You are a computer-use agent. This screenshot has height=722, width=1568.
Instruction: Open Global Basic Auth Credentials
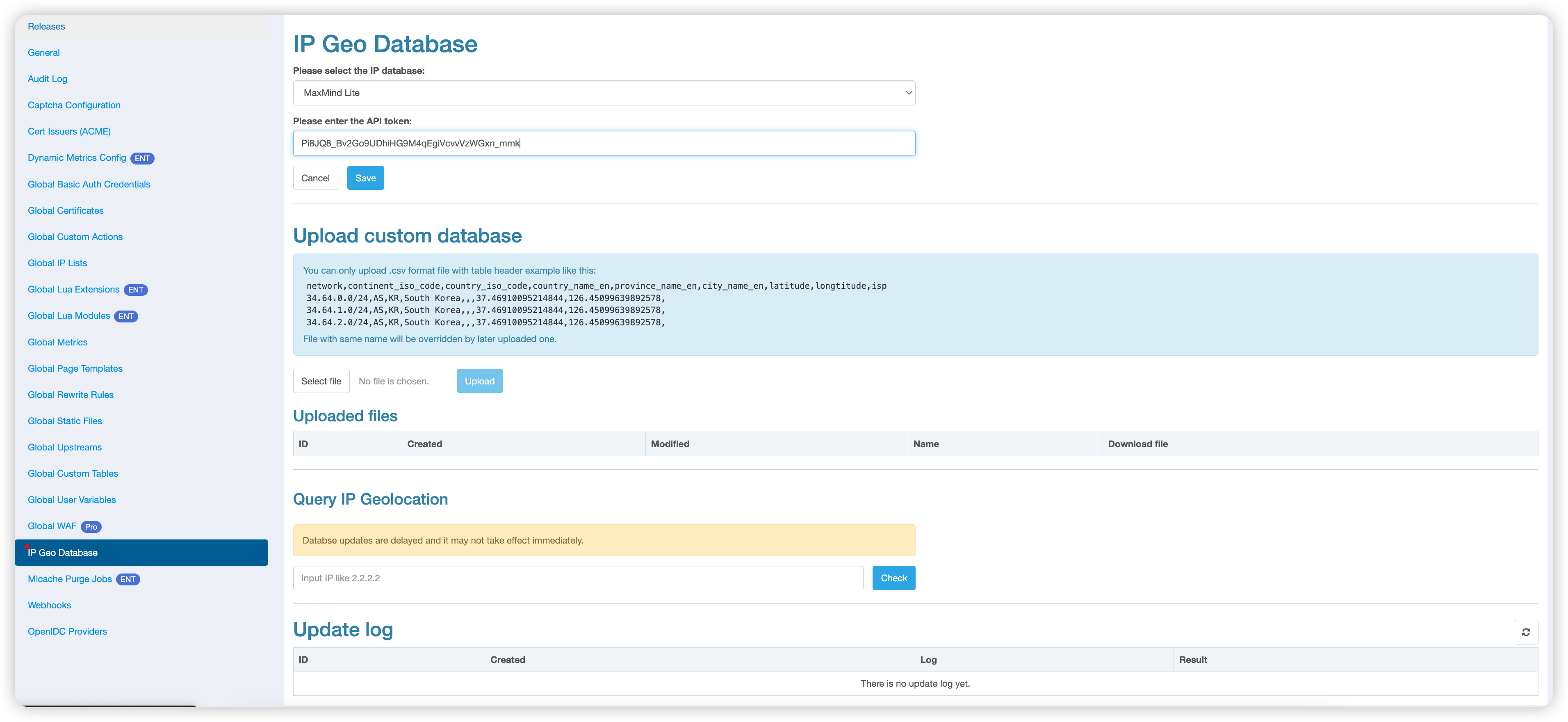[89, 184]
